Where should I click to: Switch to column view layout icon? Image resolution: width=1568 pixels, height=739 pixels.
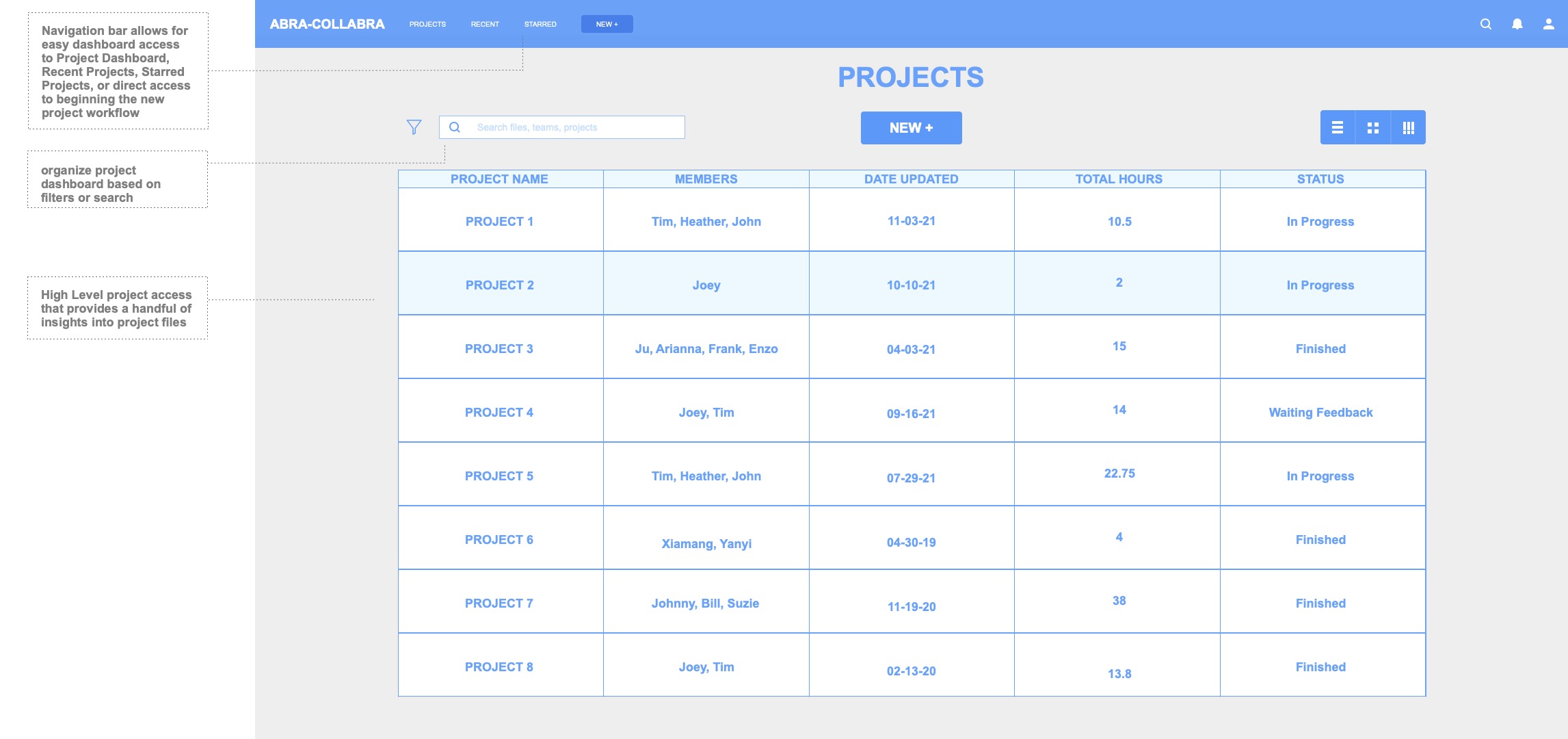[x=1409, y=127]
